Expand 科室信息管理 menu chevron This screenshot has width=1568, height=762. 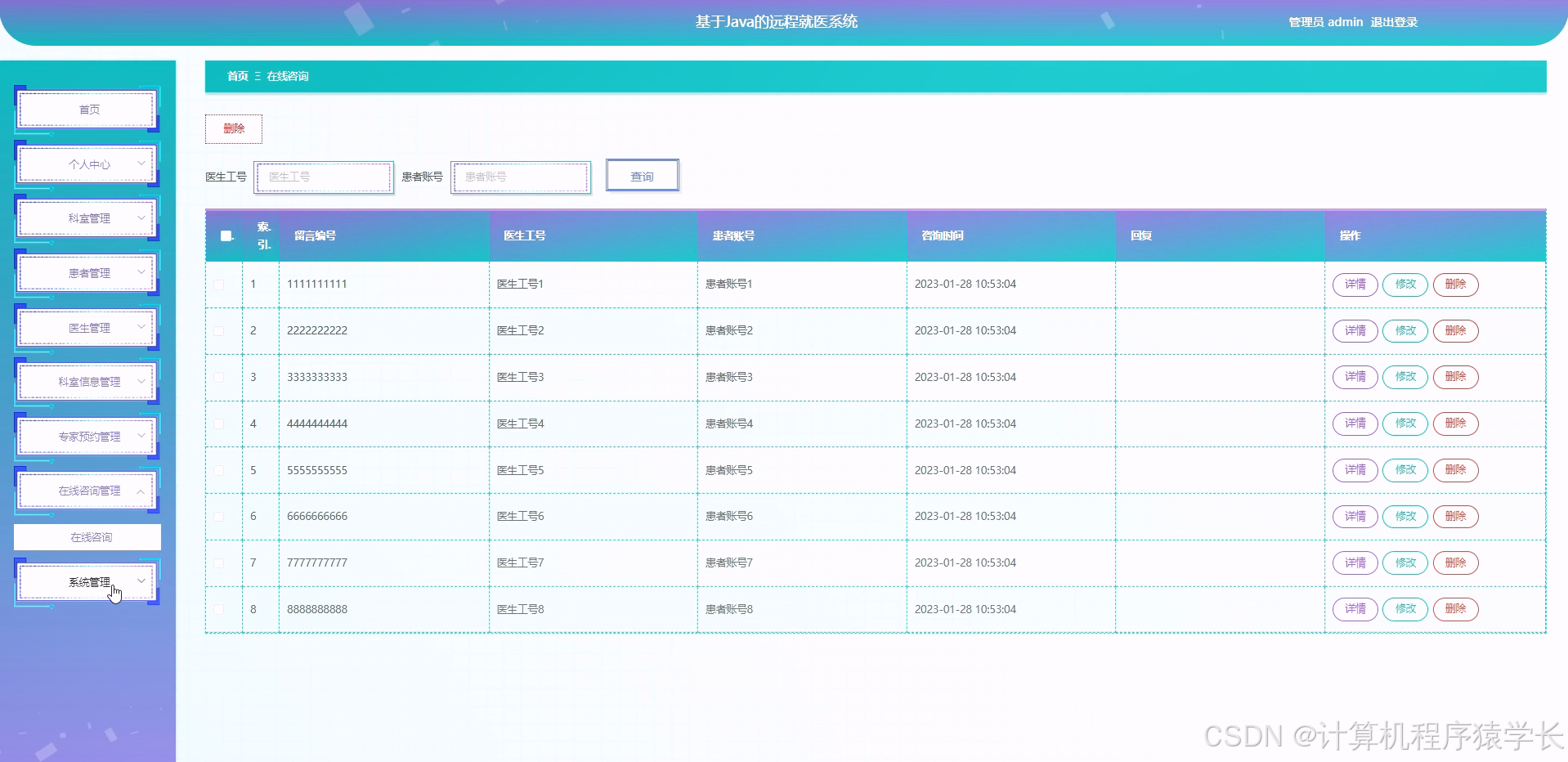click(x=141, y=382)
